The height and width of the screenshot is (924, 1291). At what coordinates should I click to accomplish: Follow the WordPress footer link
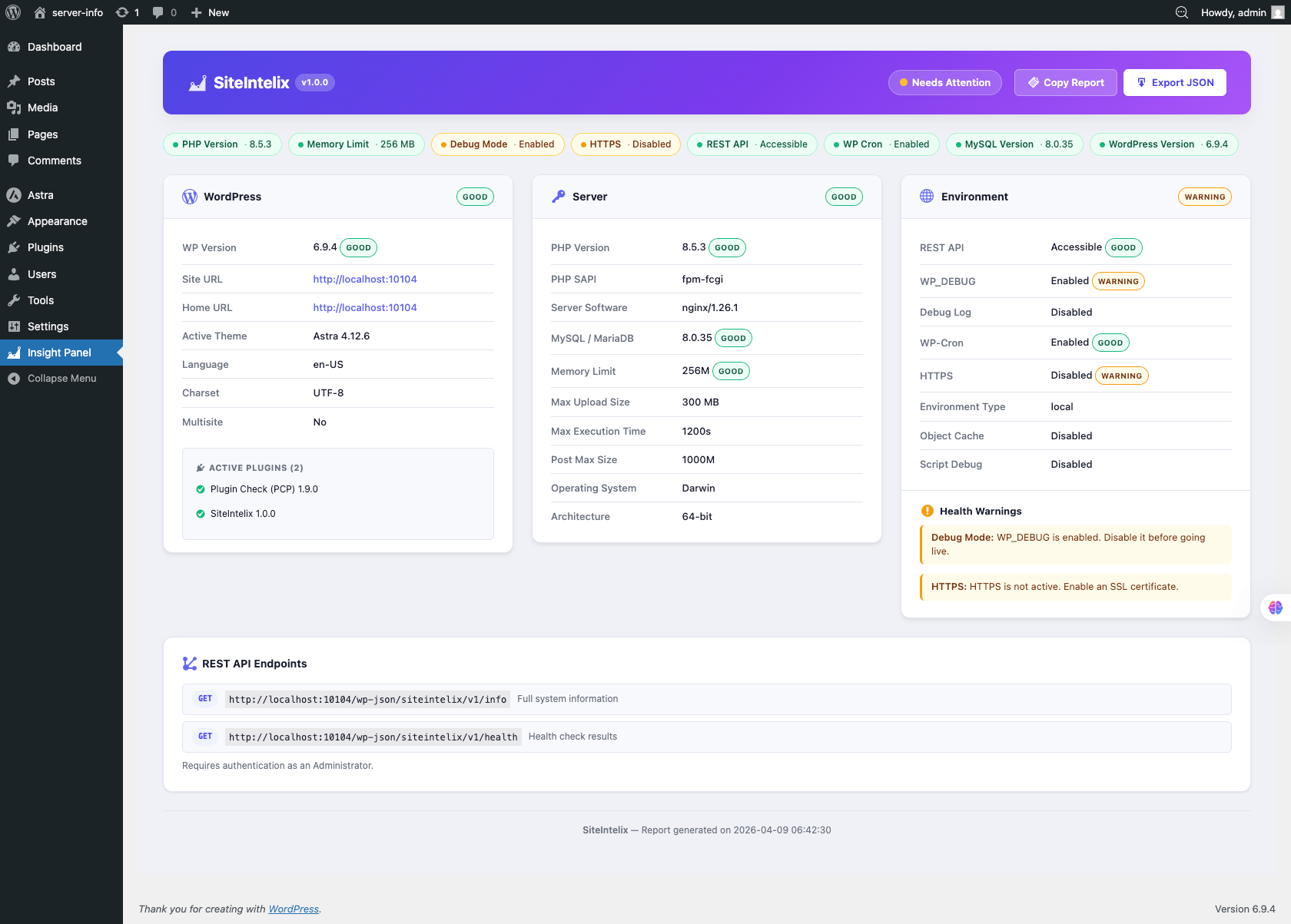coord(294,909)
